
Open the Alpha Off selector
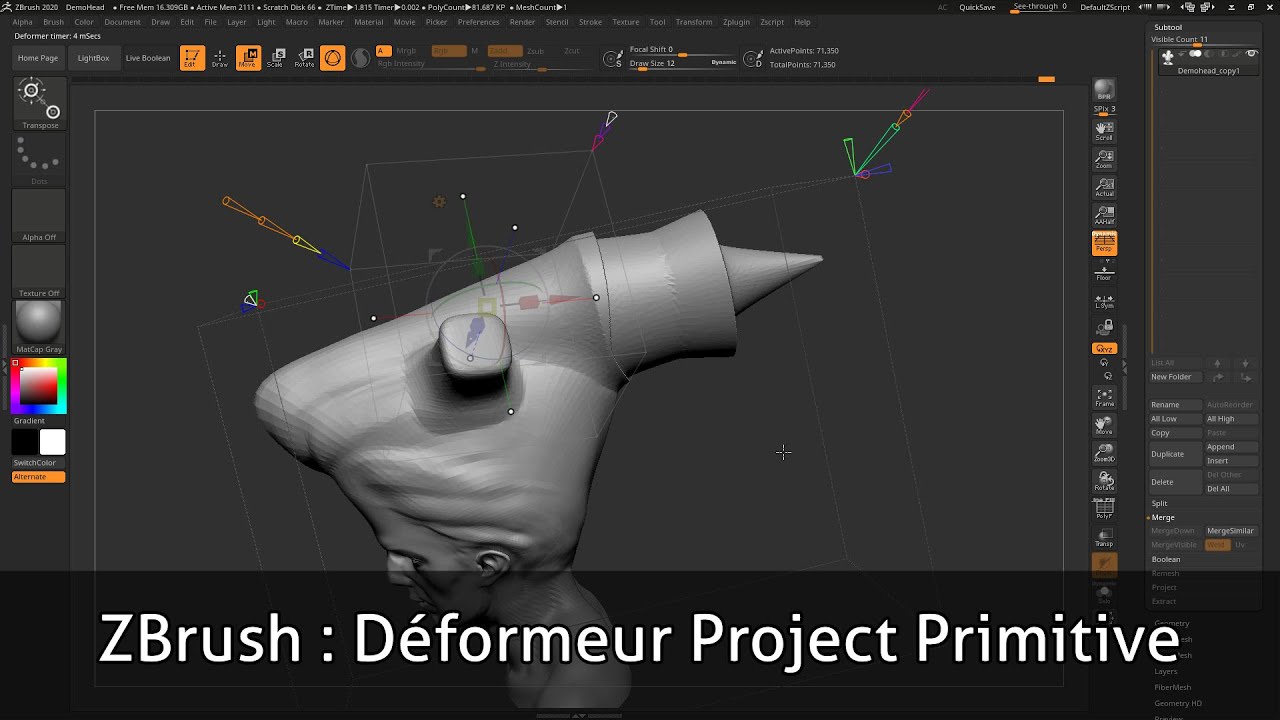coord(40,216)
